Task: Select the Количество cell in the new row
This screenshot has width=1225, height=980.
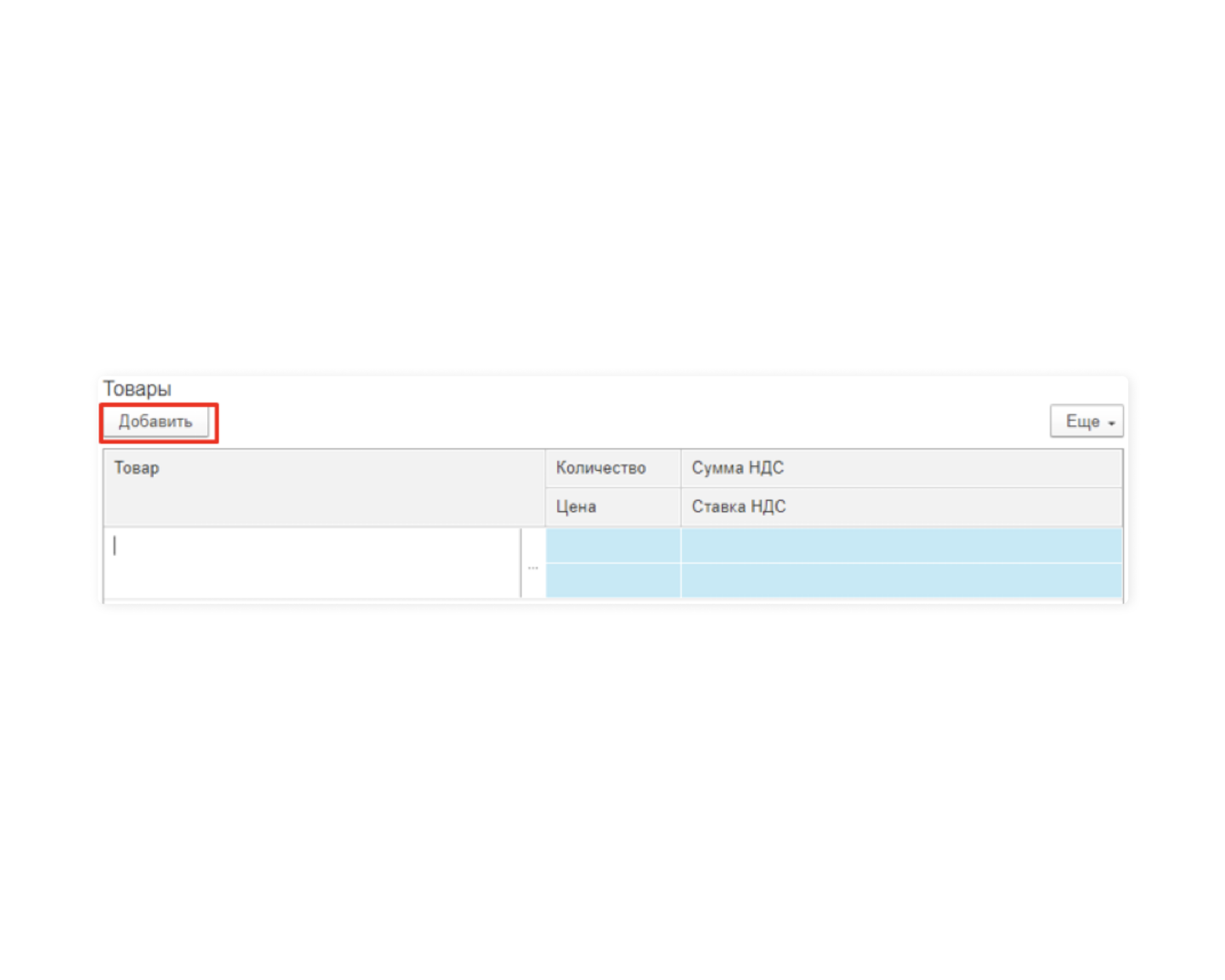Action: coord(613,545)
